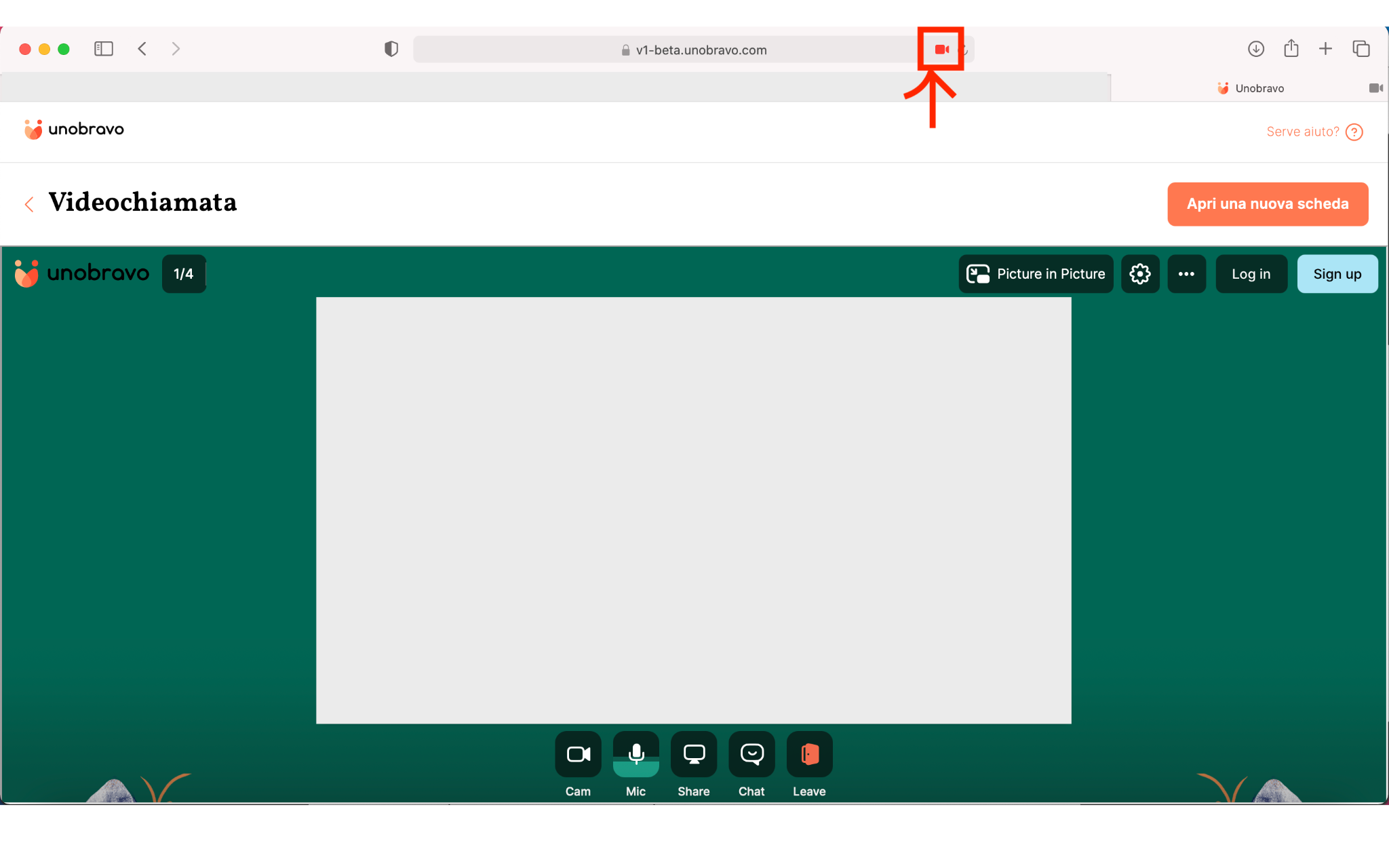
Task: Mute the Mic button
Action: tap(635, 754)
